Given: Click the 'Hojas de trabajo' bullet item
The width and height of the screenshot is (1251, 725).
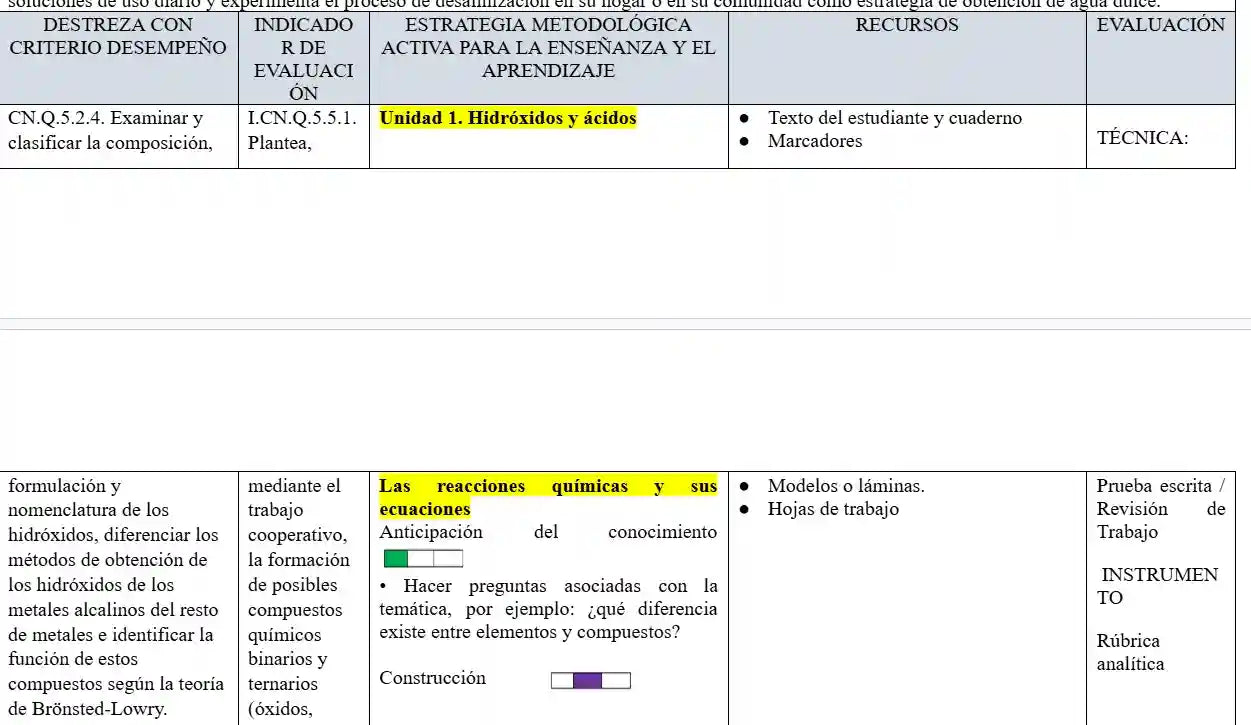Looking at the screenshot, I should (x=832, y=509).
